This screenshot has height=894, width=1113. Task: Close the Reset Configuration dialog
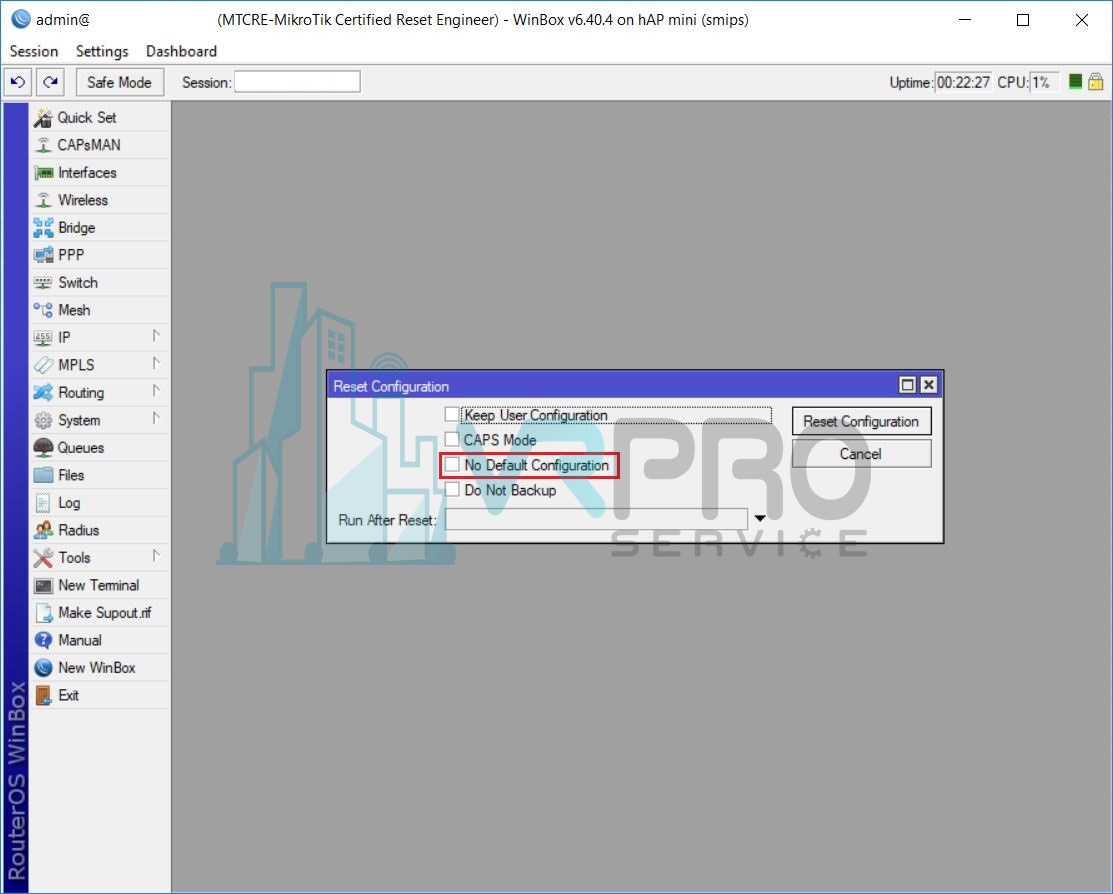[x=928, y=385]
